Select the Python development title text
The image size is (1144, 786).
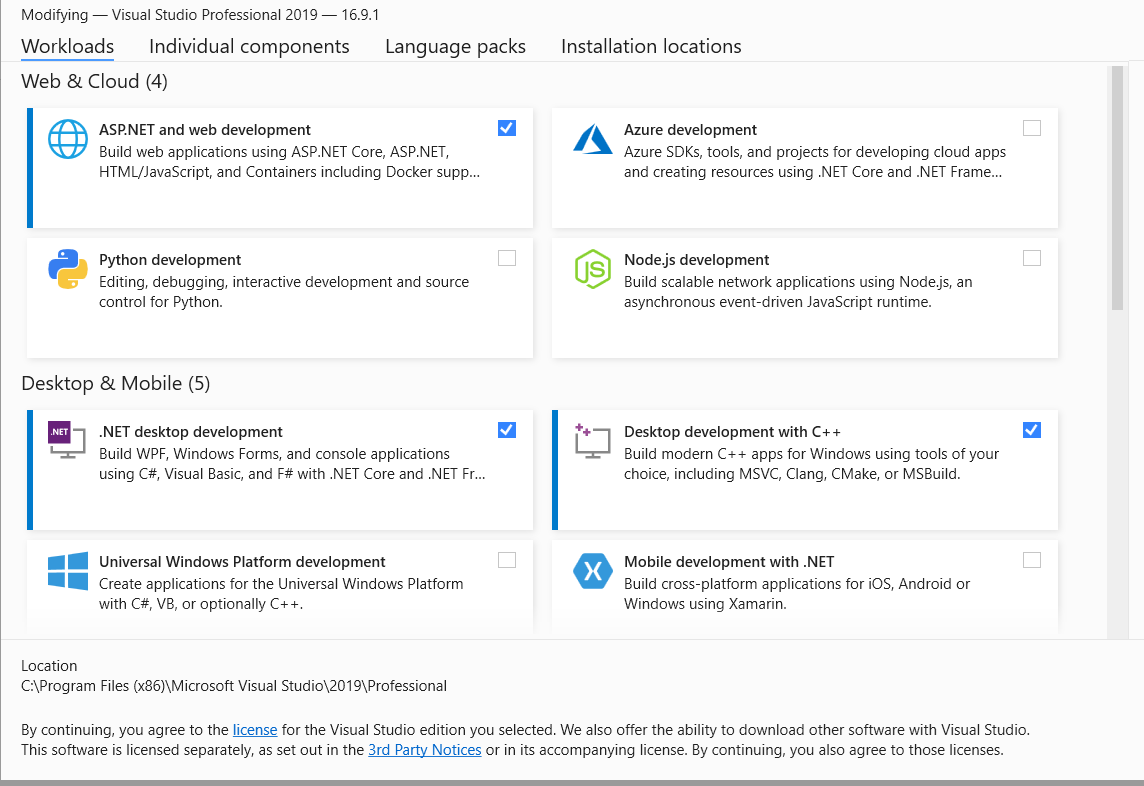[x=170, y=260]
